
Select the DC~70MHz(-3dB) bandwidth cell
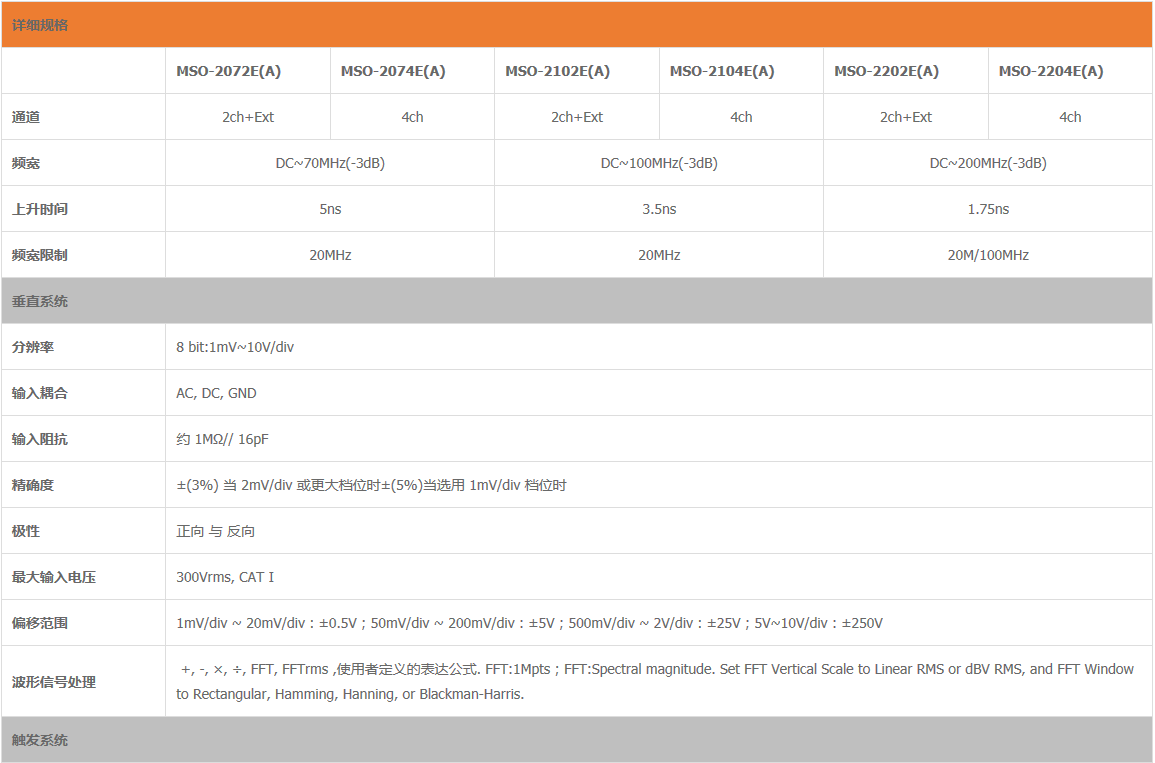330,163
